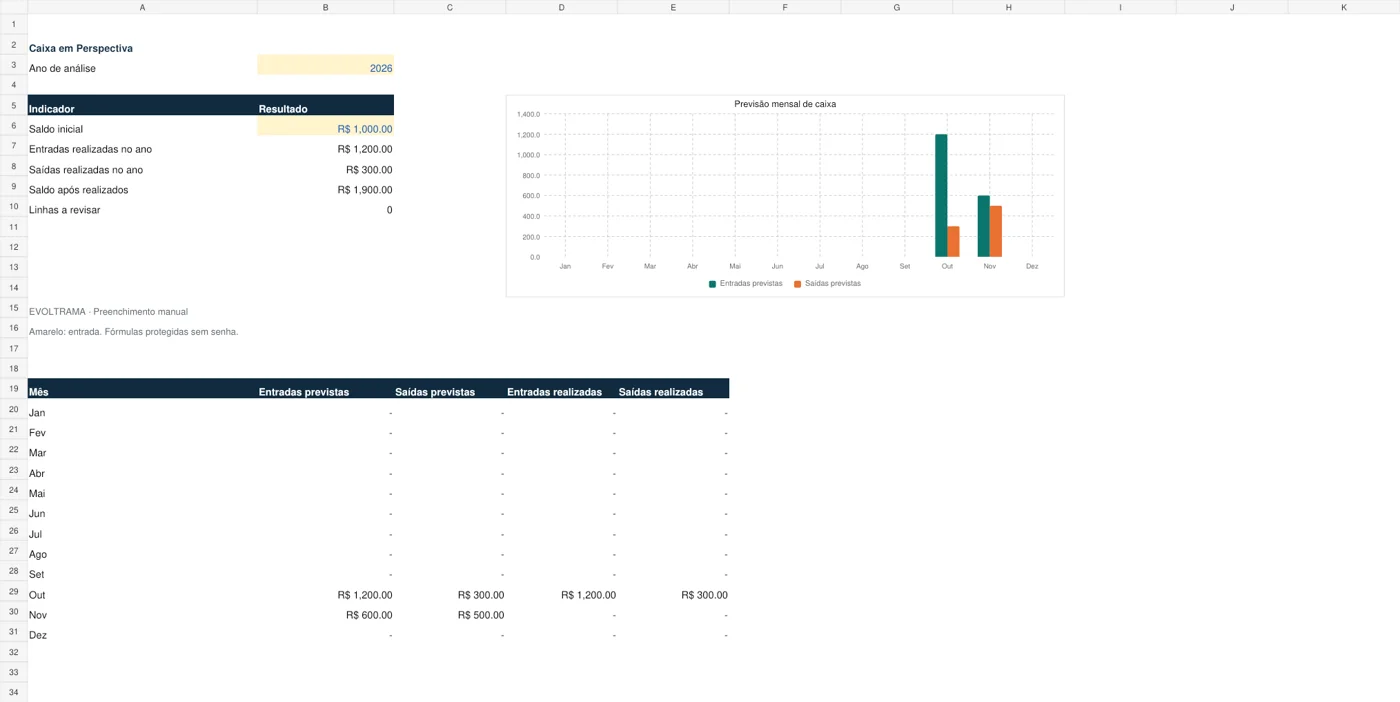1400x702 pixels.
Task: Click the "Ano de análise" label
Action: (62, 68)
